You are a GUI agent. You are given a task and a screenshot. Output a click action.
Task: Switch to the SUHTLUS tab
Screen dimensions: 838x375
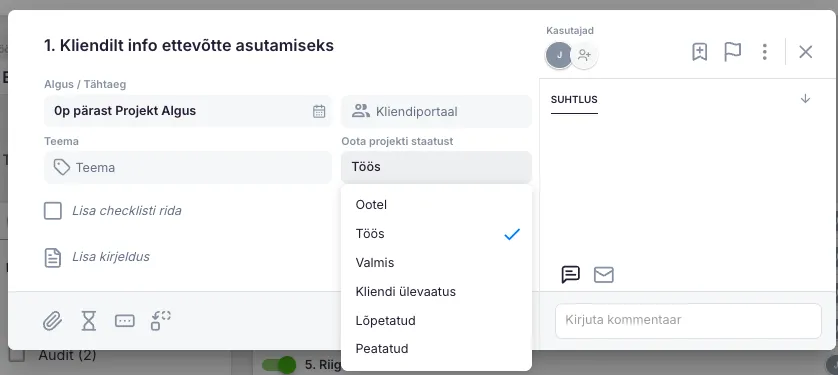point(574,100)
